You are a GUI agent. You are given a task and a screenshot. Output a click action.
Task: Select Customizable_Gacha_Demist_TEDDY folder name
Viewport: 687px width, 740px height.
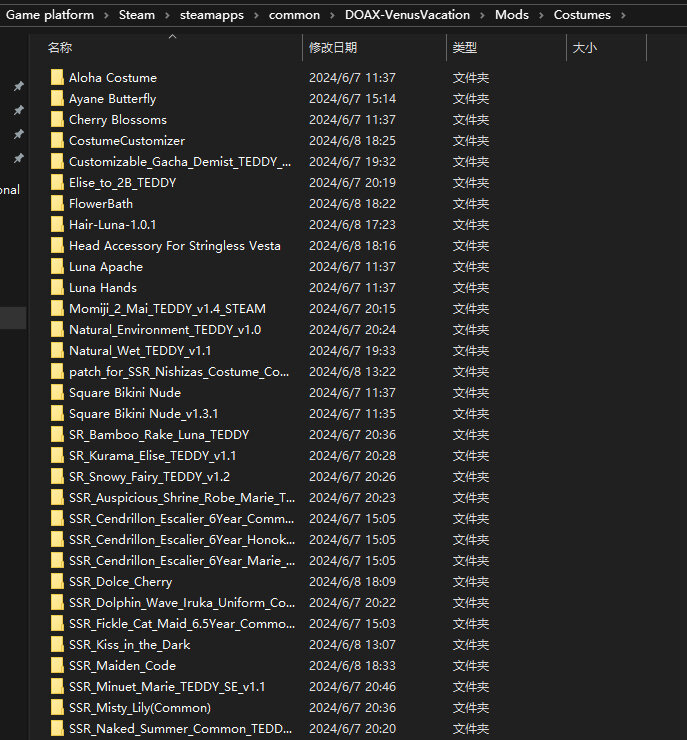click(180, 162)
